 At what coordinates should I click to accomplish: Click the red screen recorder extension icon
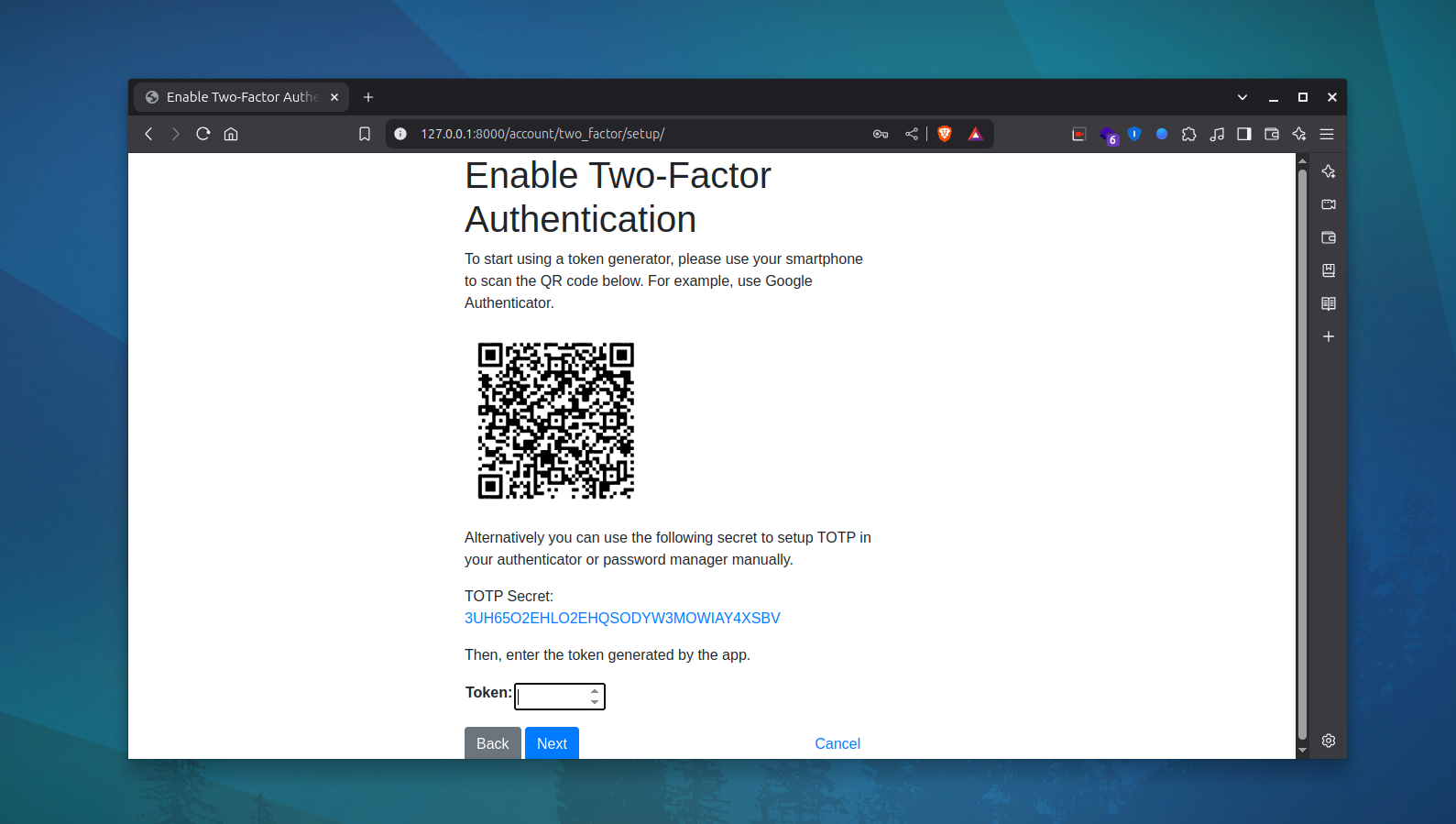(x=1079, y=134)
